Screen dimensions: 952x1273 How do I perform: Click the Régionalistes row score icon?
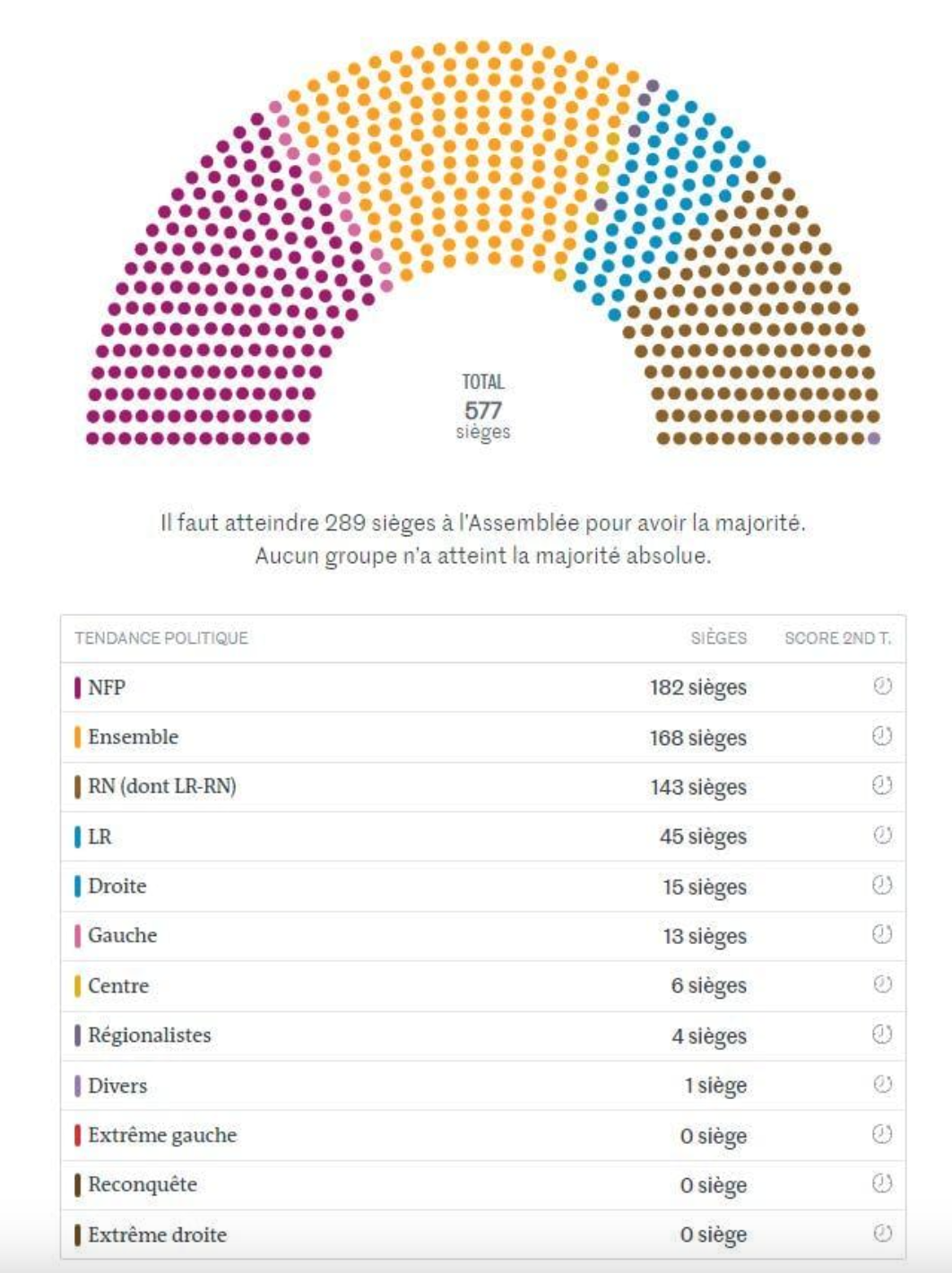[882, 1035]
